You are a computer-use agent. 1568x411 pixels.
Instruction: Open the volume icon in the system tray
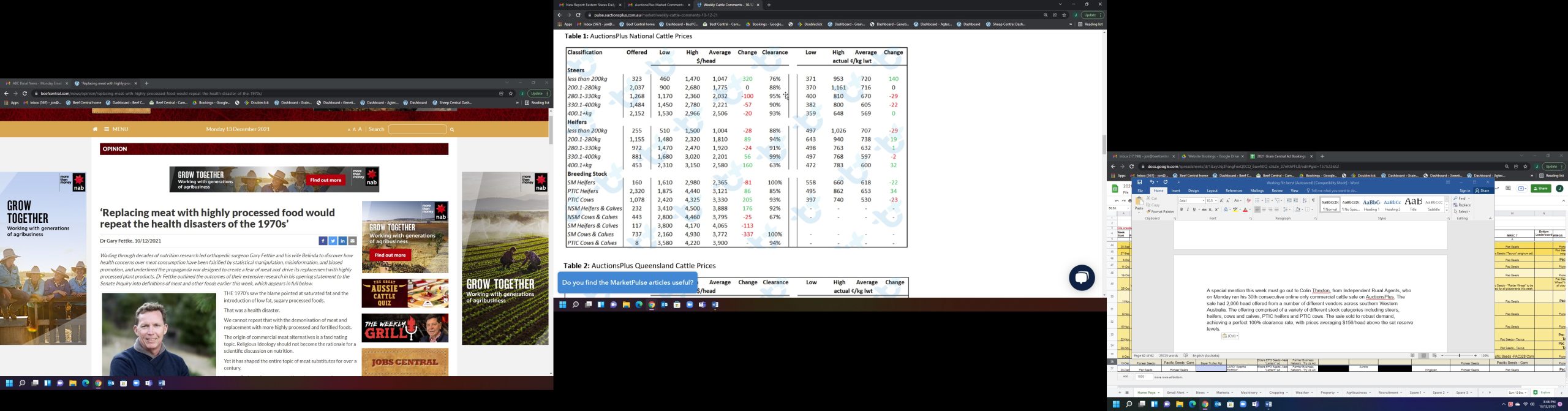click(x=1532, y=404)
